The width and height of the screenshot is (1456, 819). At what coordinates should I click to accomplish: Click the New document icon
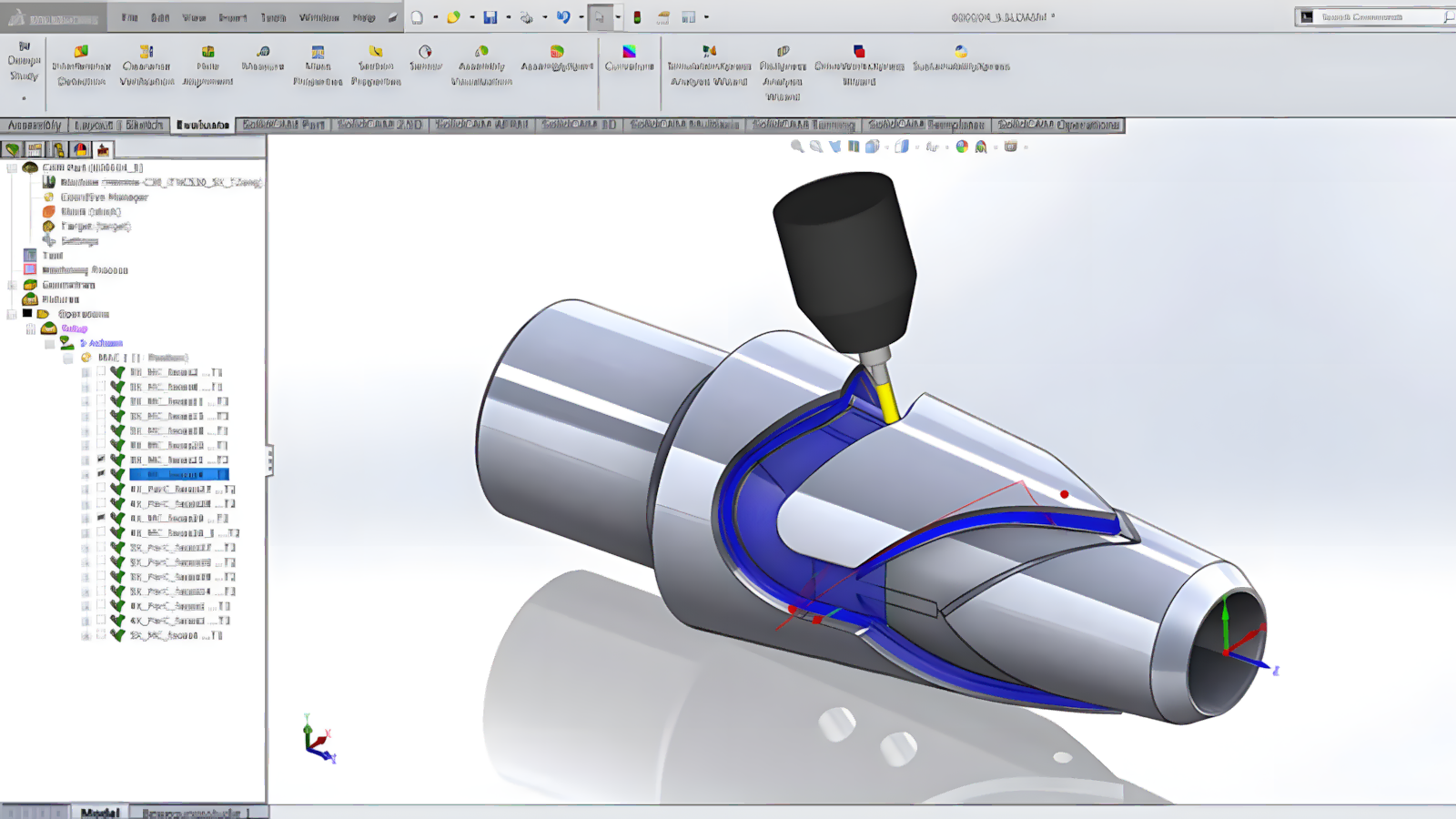click(417, 17)
